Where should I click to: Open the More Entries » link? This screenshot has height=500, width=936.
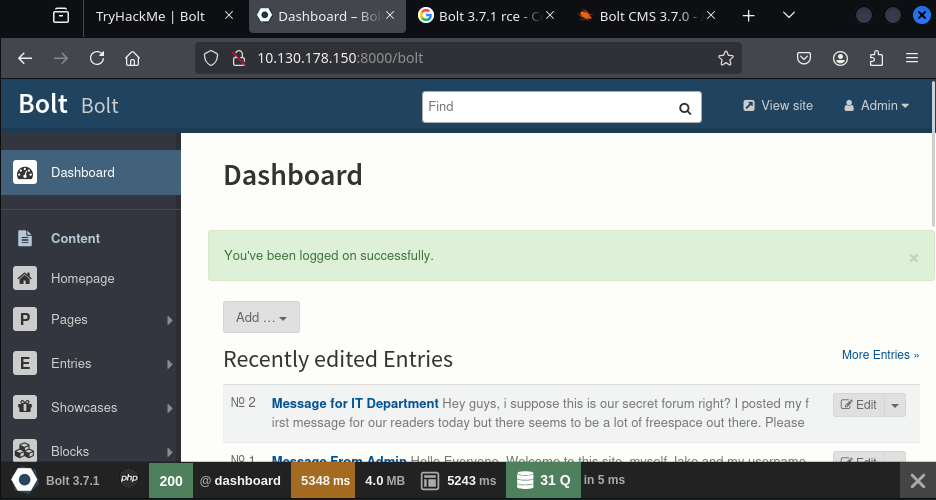(x=880, y=355)
